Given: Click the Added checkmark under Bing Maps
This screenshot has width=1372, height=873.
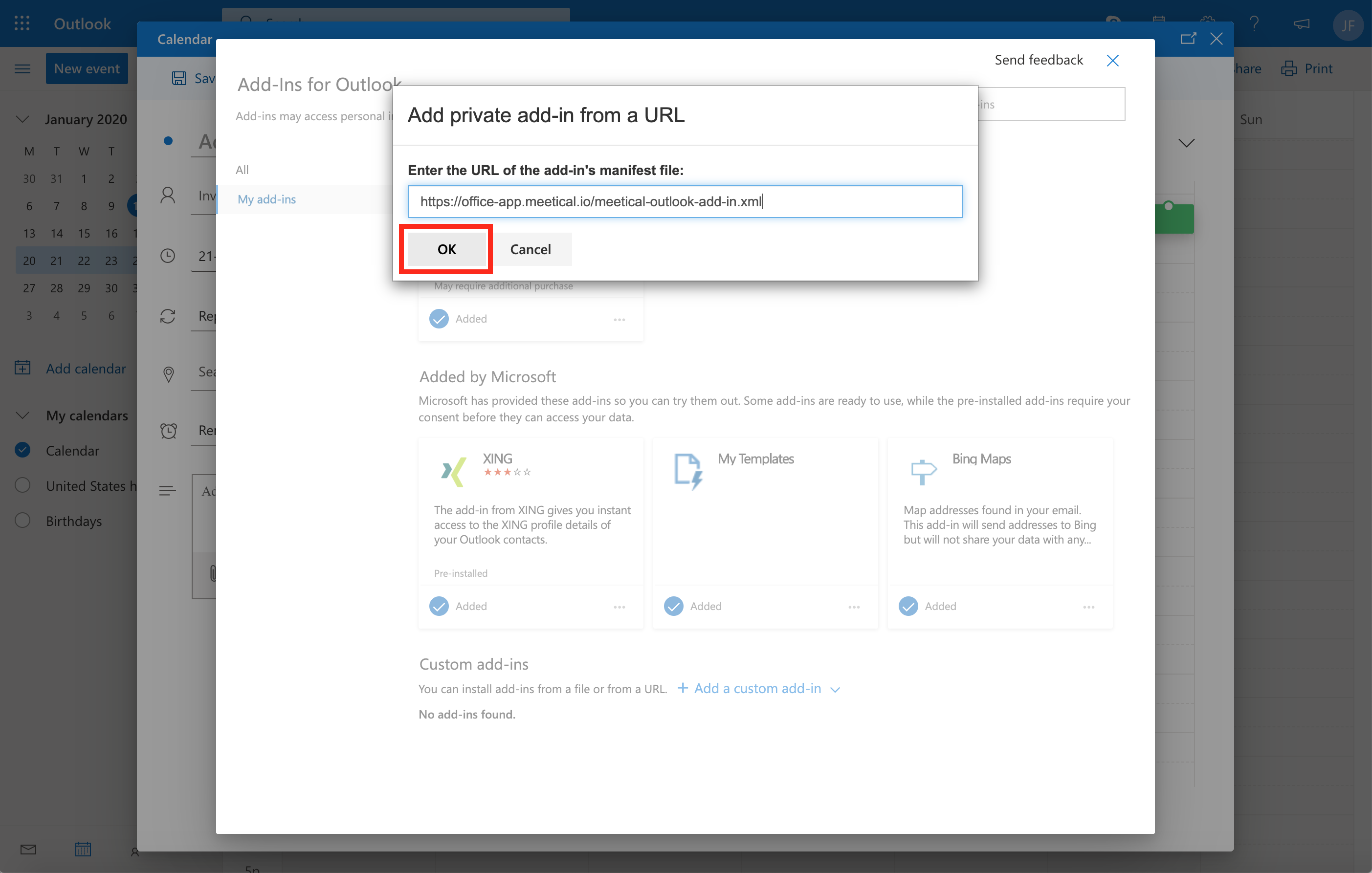Looking at the screenshot, I should (x=908, y=606).
